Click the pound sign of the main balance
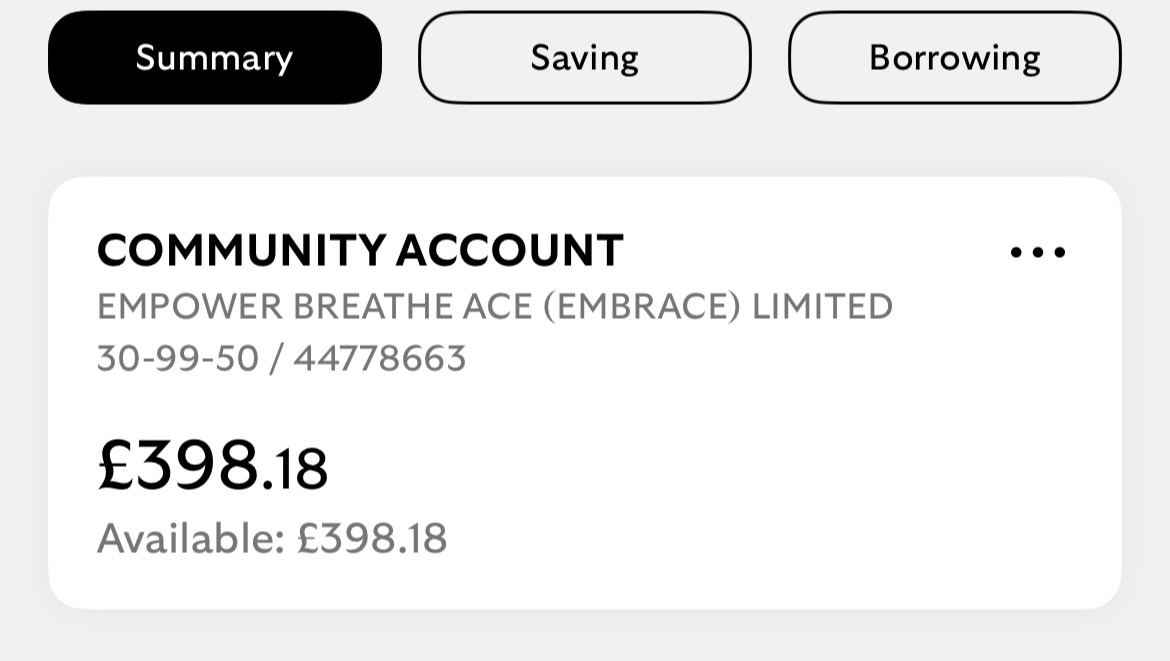This screenshot has height=661, width=1170. coord(115,466)
